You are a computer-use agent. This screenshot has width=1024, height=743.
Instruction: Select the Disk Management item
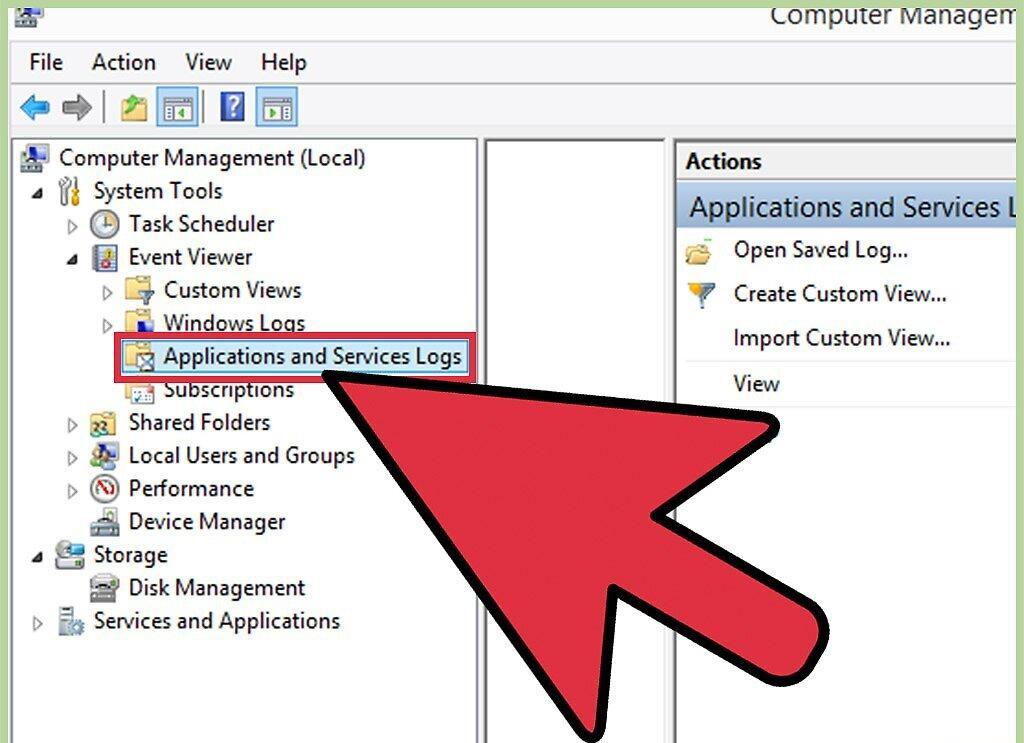[217, 588]
